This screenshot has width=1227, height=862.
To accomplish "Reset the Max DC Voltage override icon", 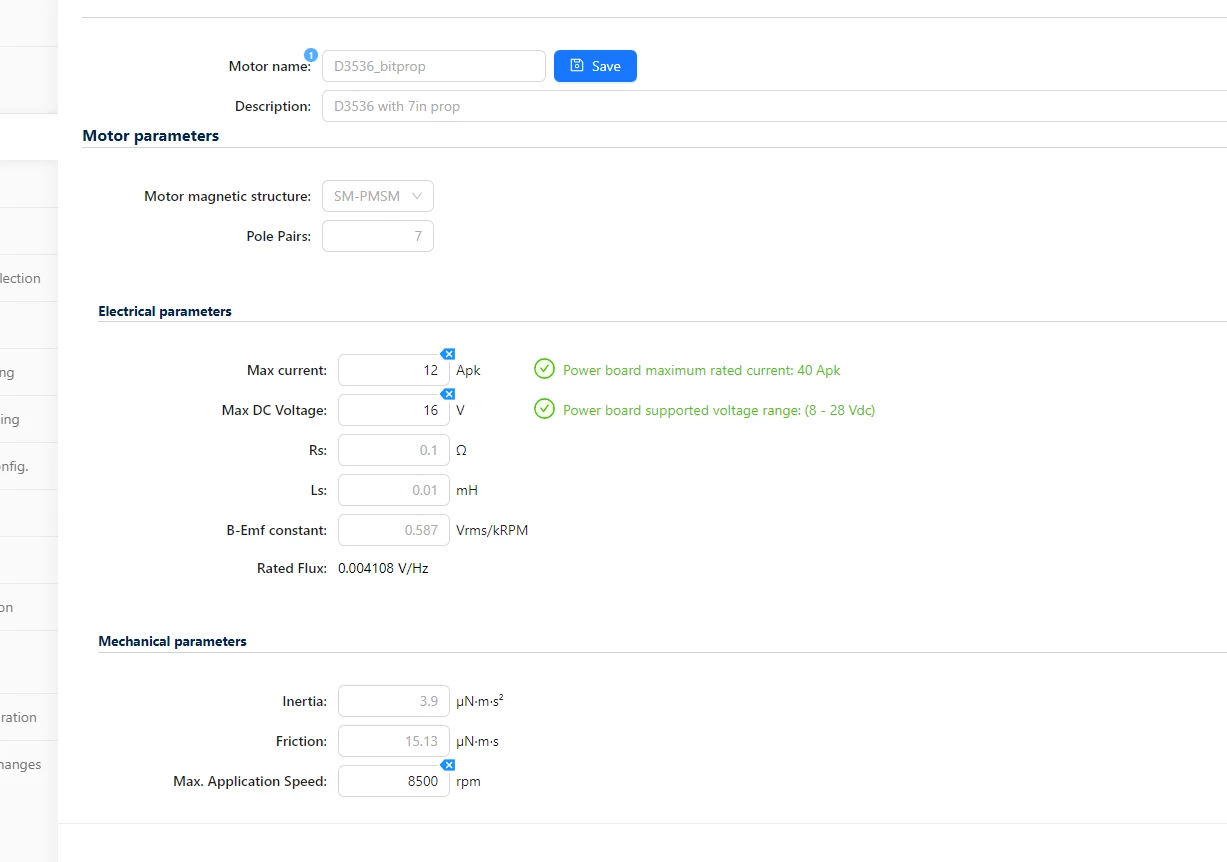I will coord(449,394).
